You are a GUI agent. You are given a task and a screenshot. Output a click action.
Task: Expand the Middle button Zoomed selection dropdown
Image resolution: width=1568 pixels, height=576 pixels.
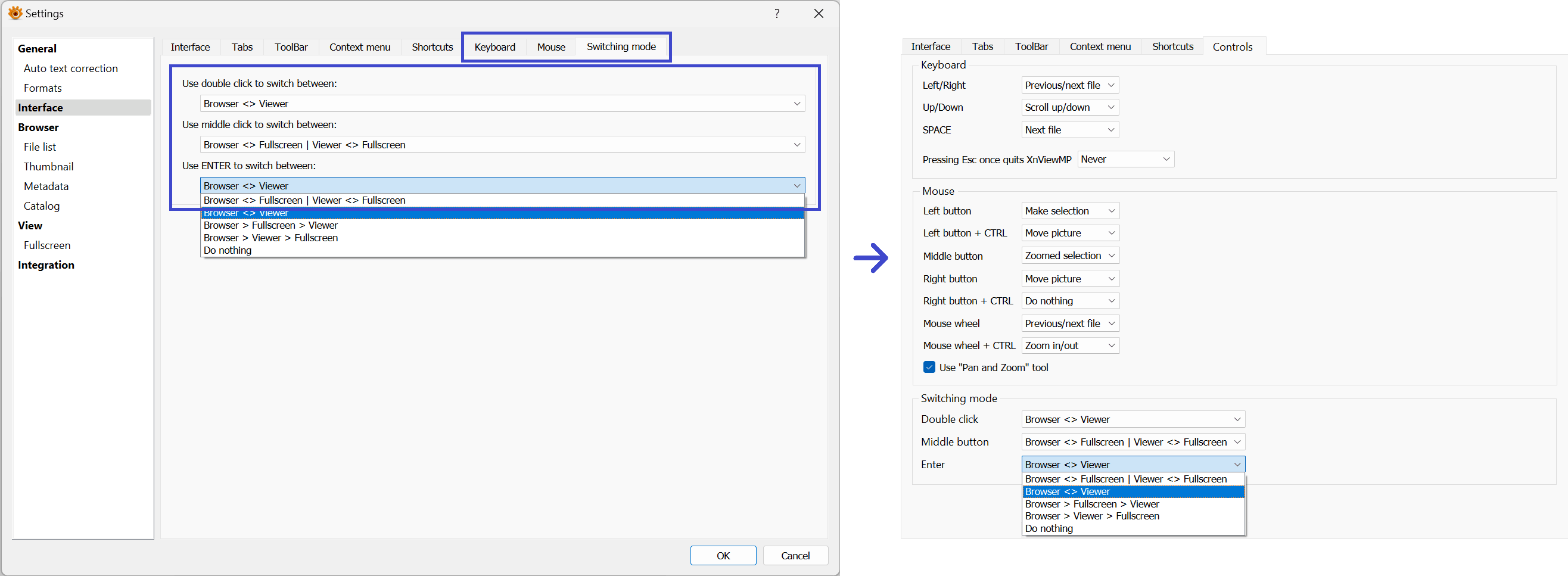(x=1069, y=256)
